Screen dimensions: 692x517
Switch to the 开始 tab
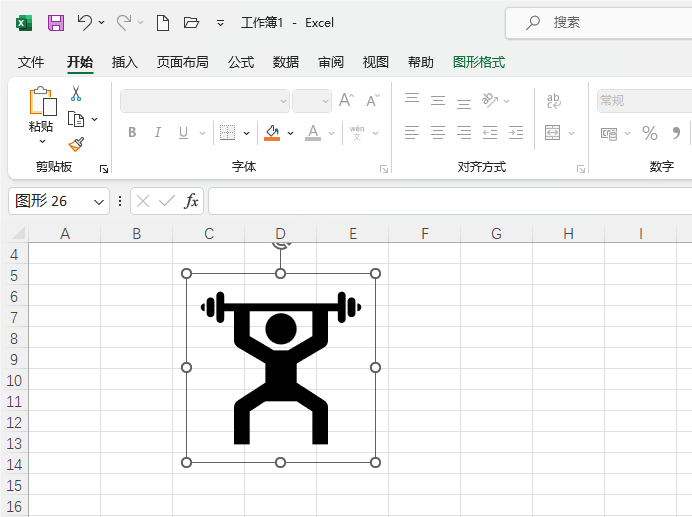point(80,62)
